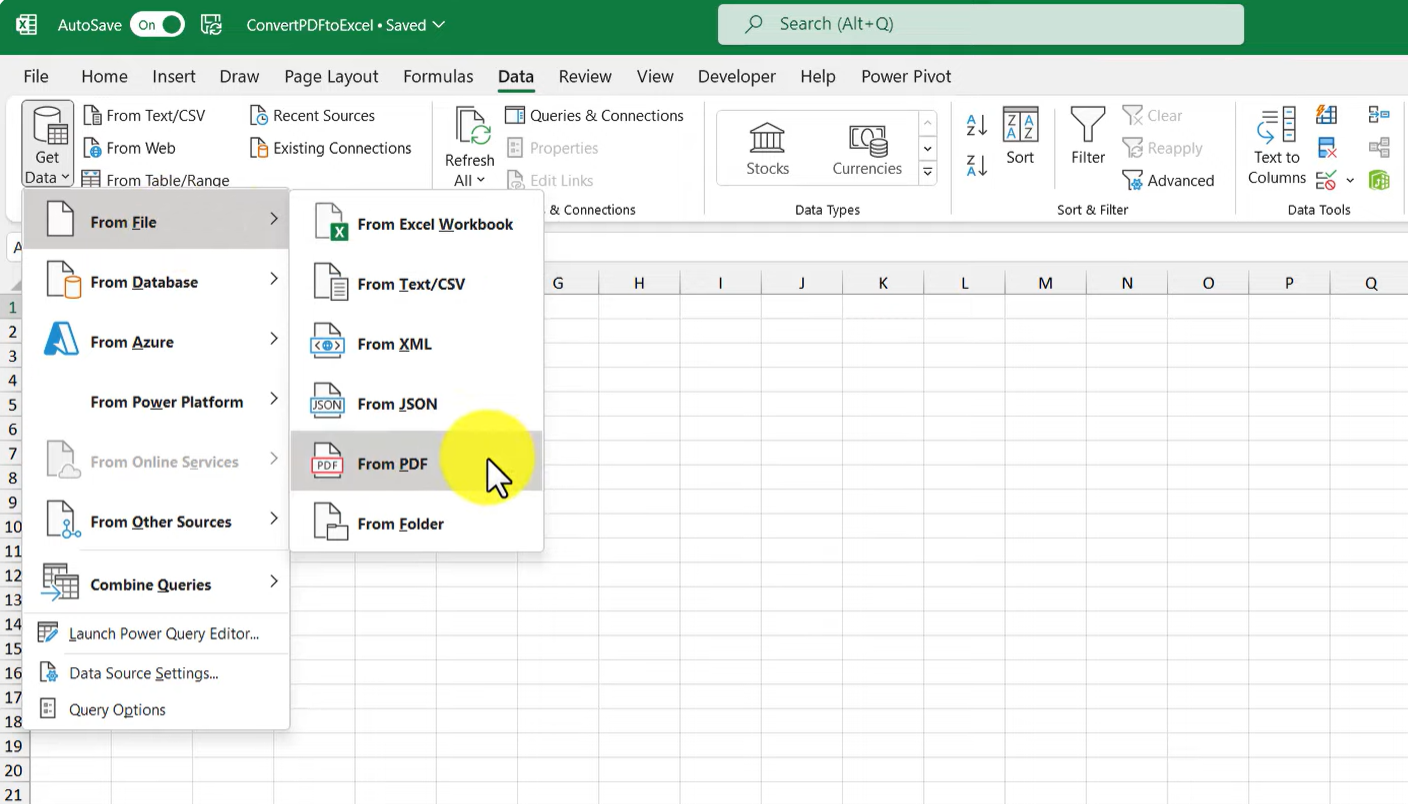Switch to the Draw tab
The height and width of the screenshot is (804, 1408).
239,76
